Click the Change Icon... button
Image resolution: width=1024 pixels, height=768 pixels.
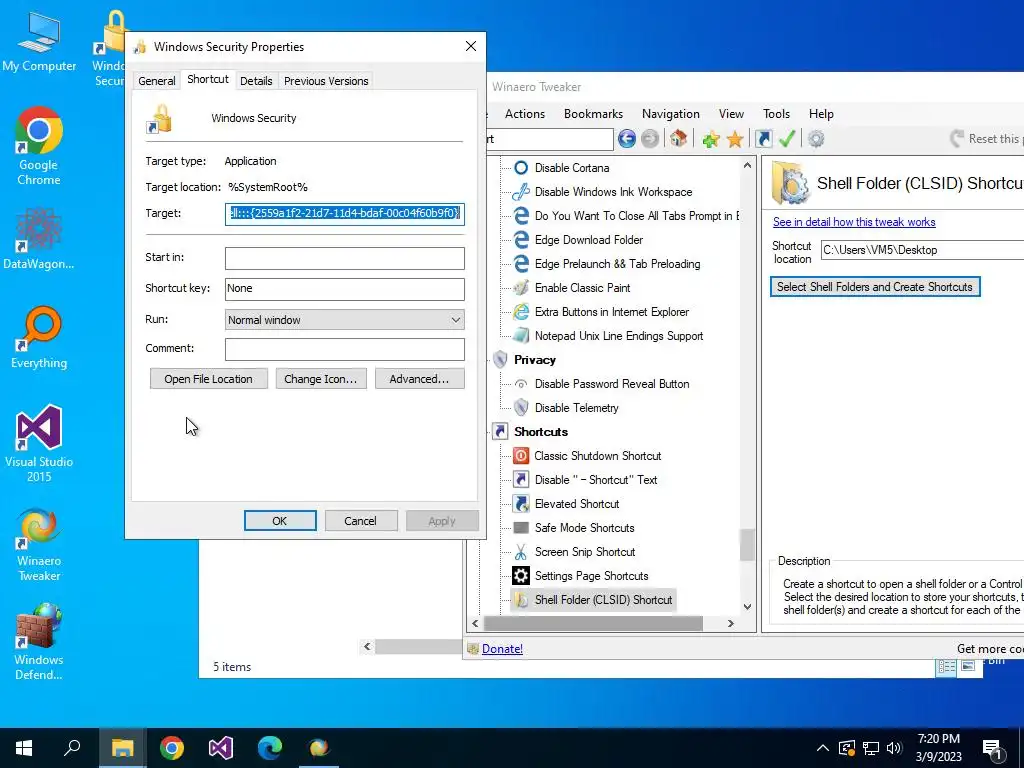tap(321, 379)
